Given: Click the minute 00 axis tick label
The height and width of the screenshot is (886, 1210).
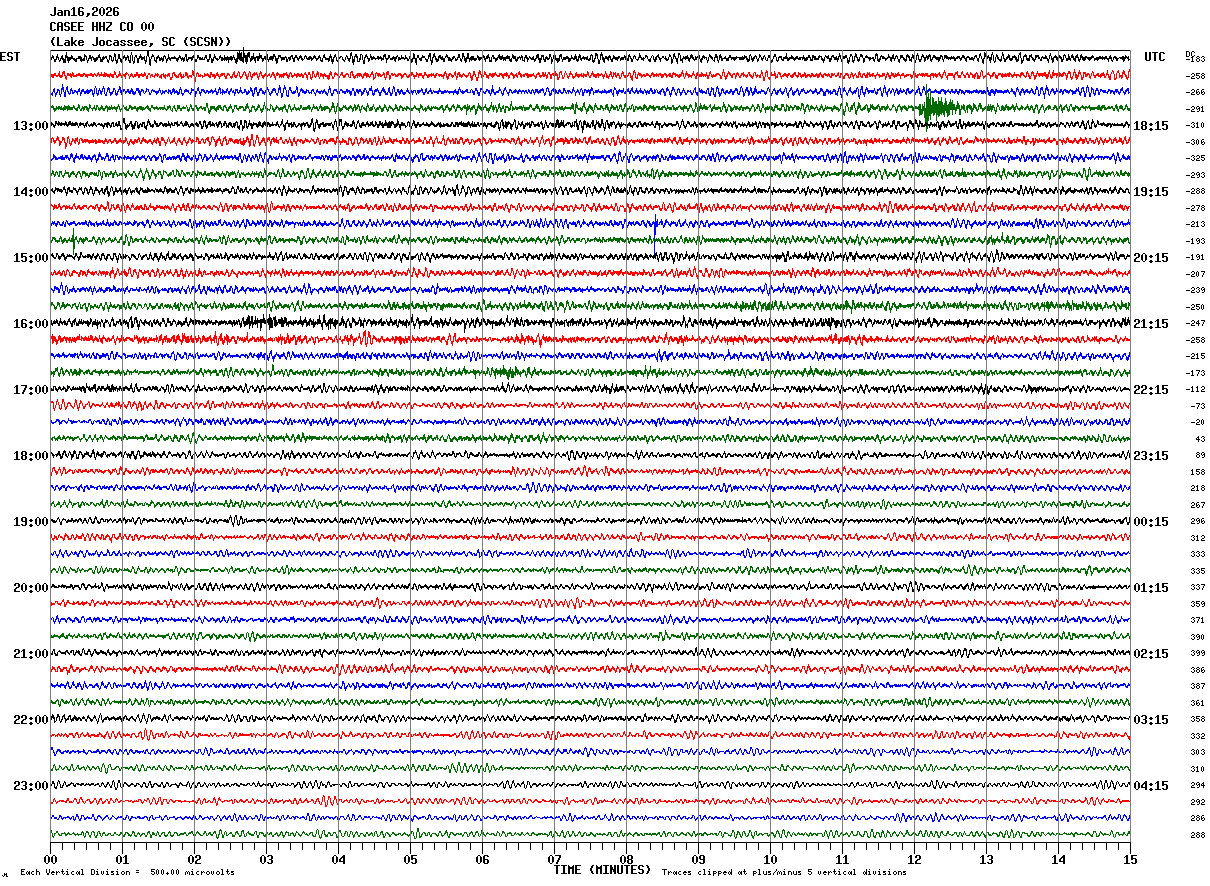Looking at the screenshot, I should click(x=50, y=860).
